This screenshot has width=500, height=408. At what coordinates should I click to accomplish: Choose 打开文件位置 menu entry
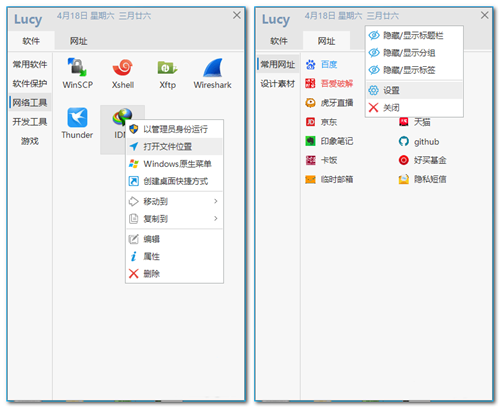coord(174,146)
